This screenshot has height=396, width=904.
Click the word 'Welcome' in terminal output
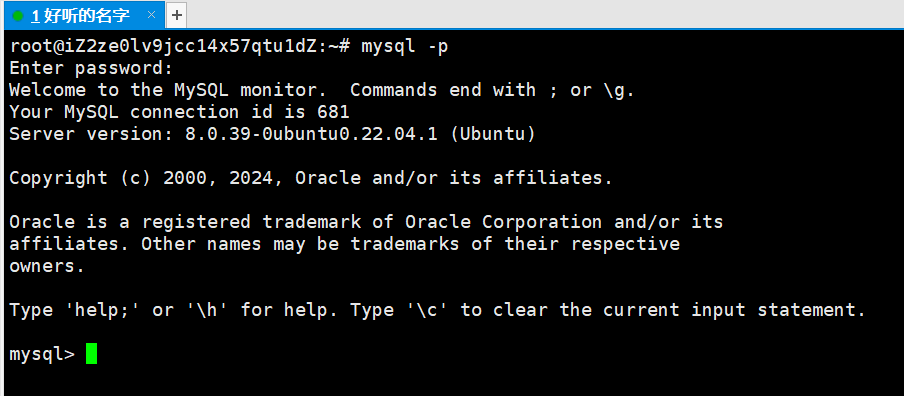(47, 90)
